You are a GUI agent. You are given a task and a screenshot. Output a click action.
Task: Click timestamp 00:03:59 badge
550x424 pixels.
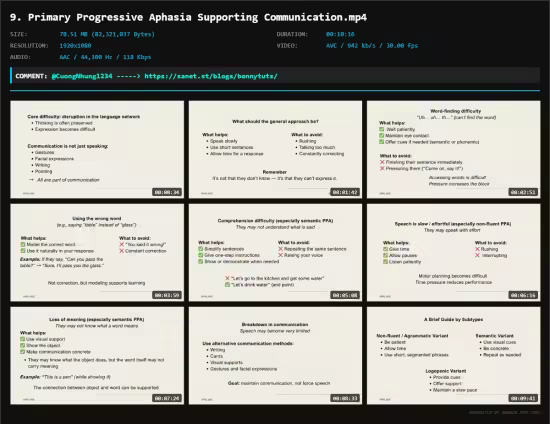pos(167,295)
